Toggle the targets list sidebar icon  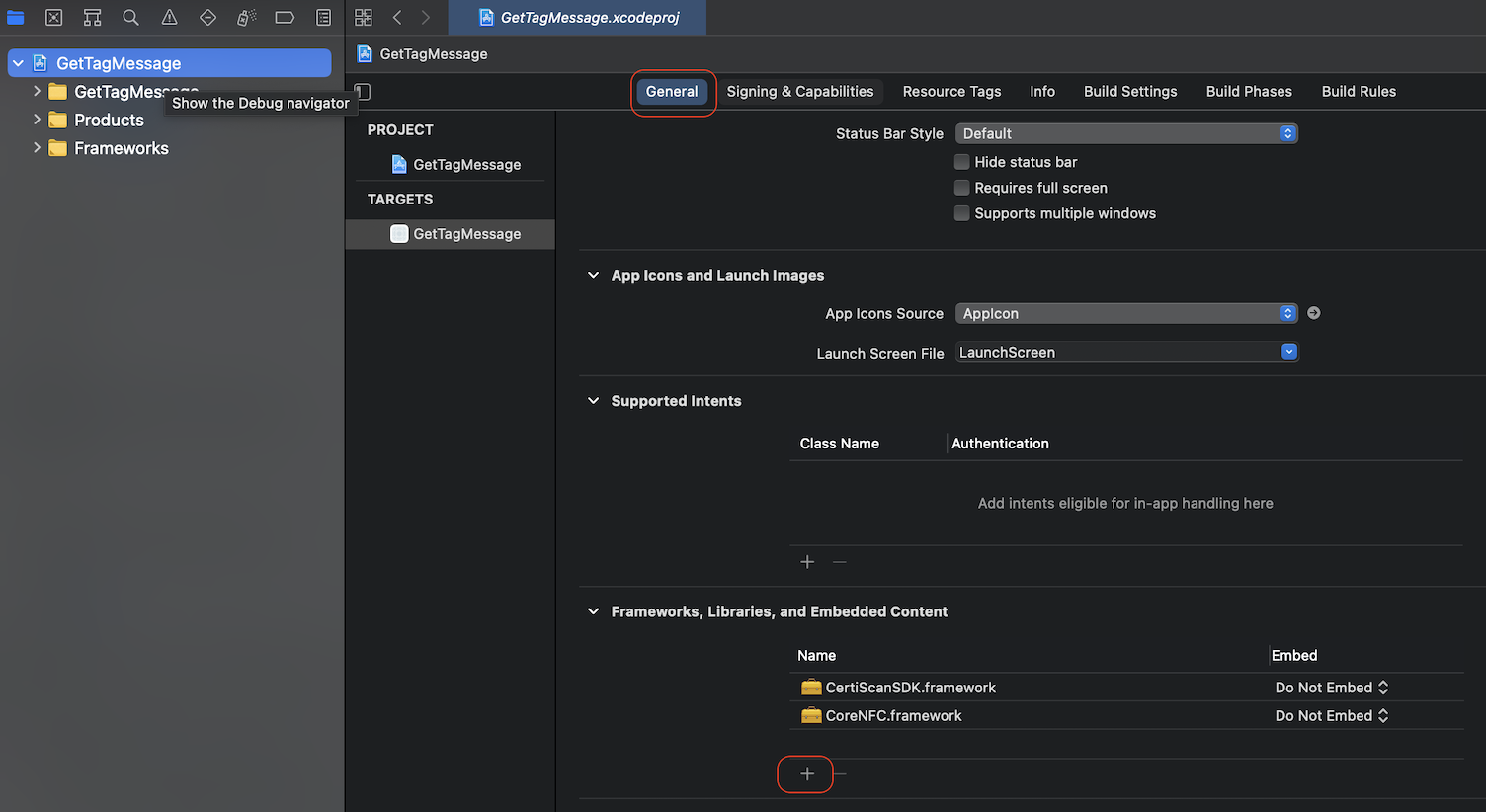coord(363,92)
